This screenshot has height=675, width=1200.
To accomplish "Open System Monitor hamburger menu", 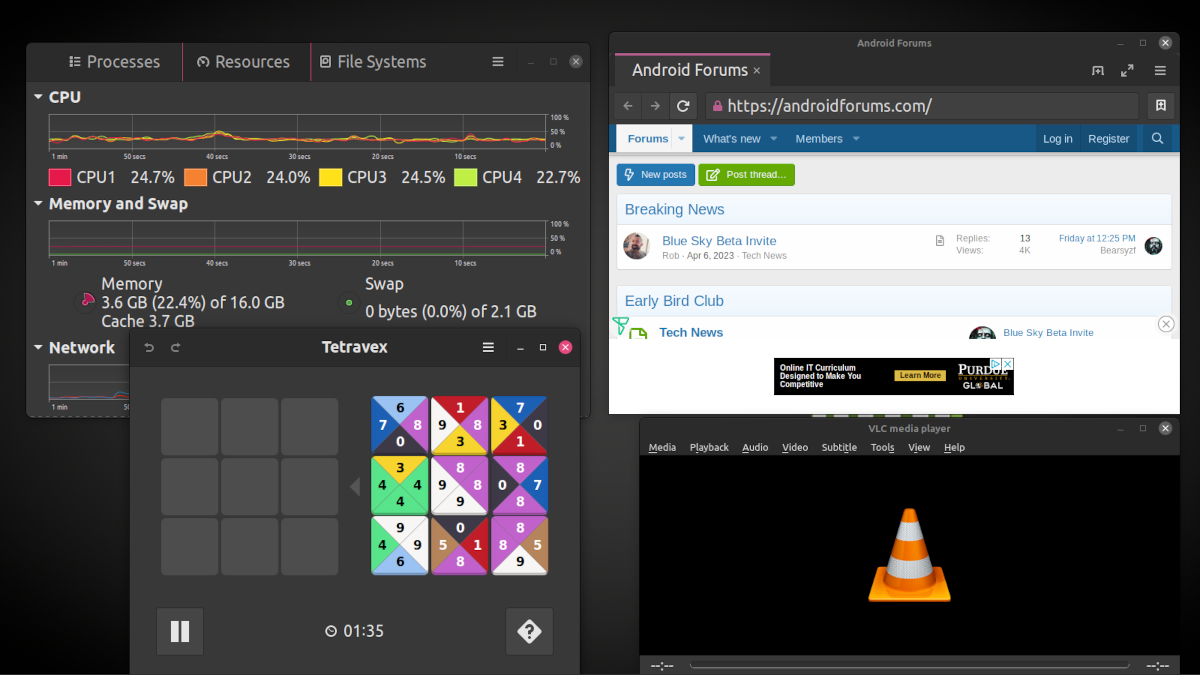I will (498, 62).
